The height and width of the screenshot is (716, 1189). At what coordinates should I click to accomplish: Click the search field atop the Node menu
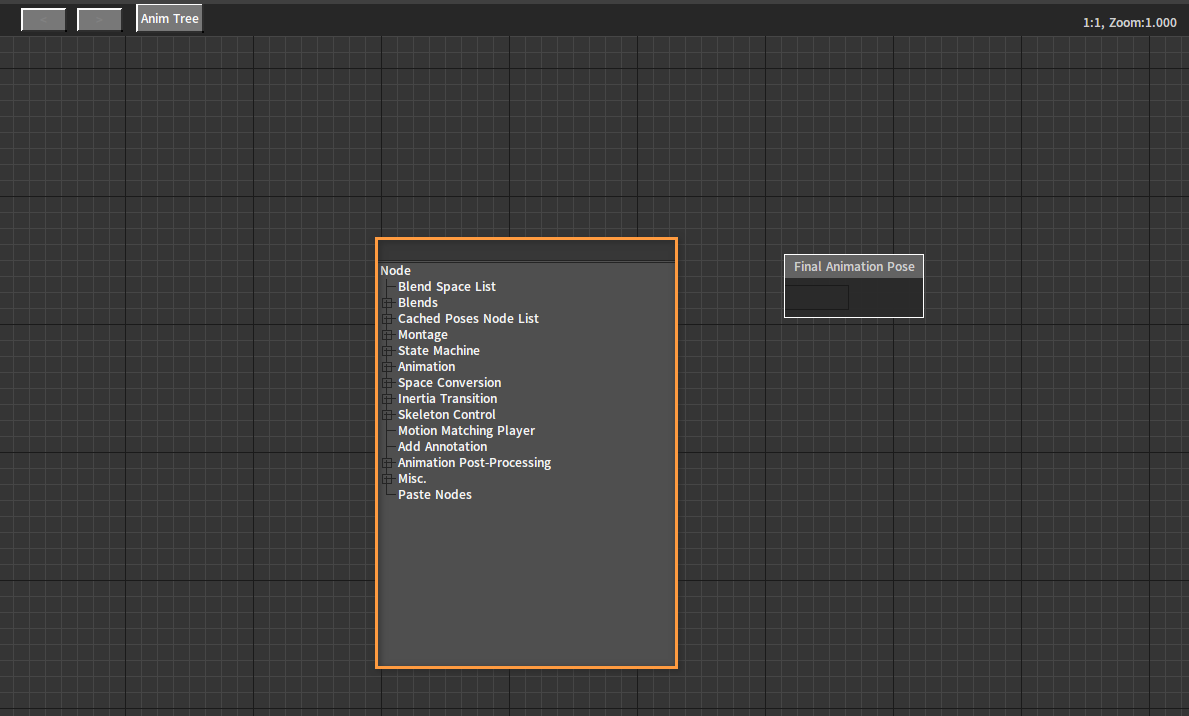pyautogui.click(x=526, y=251)
